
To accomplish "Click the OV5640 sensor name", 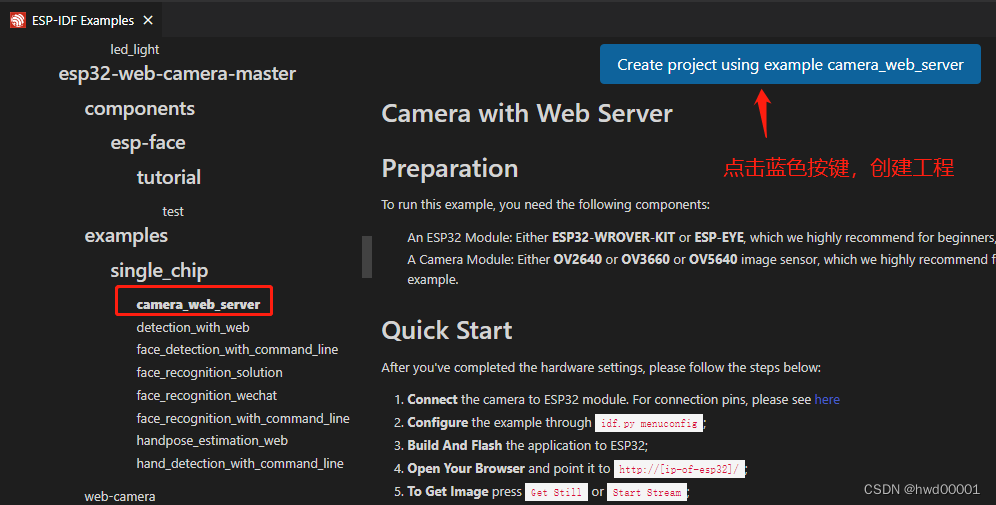I will [713, 260].
